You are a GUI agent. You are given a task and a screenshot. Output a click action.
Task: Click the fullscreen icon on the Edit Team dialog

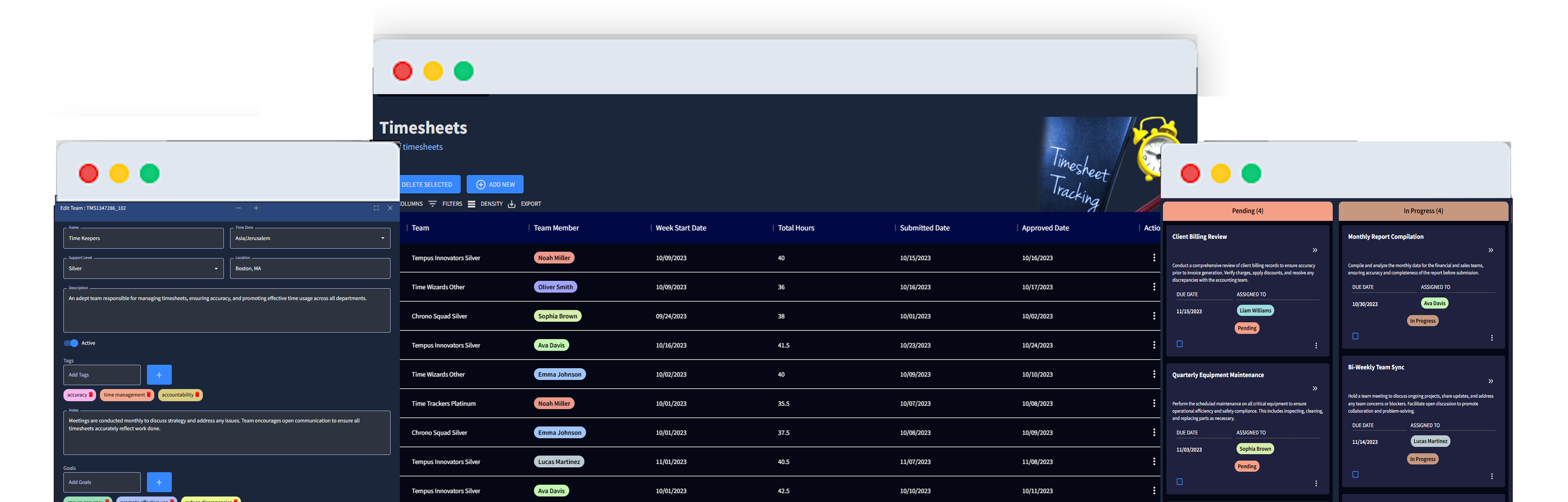(x=376, y=208)
